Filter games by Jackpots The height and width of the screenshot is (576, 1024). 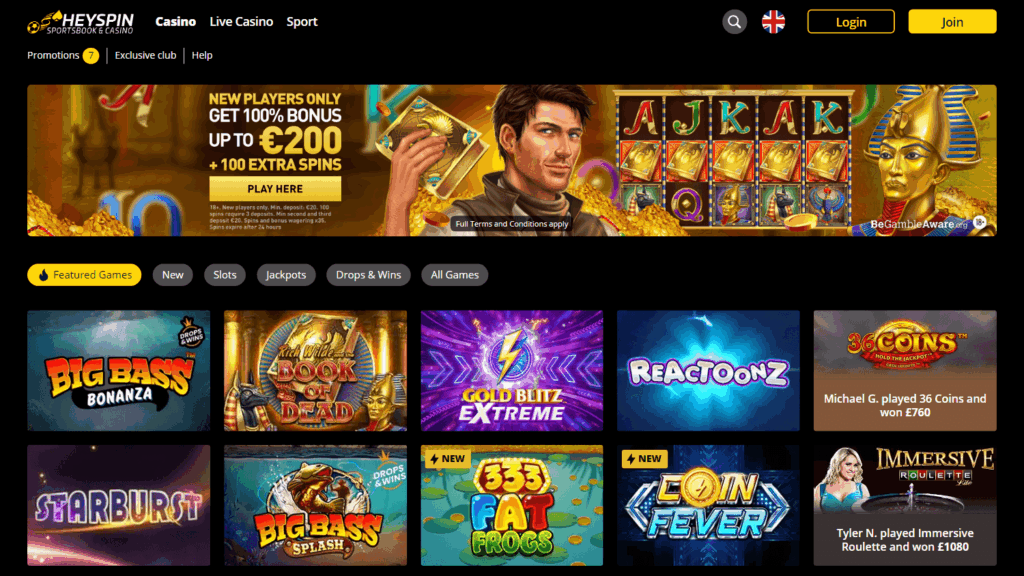pos(286,275)
